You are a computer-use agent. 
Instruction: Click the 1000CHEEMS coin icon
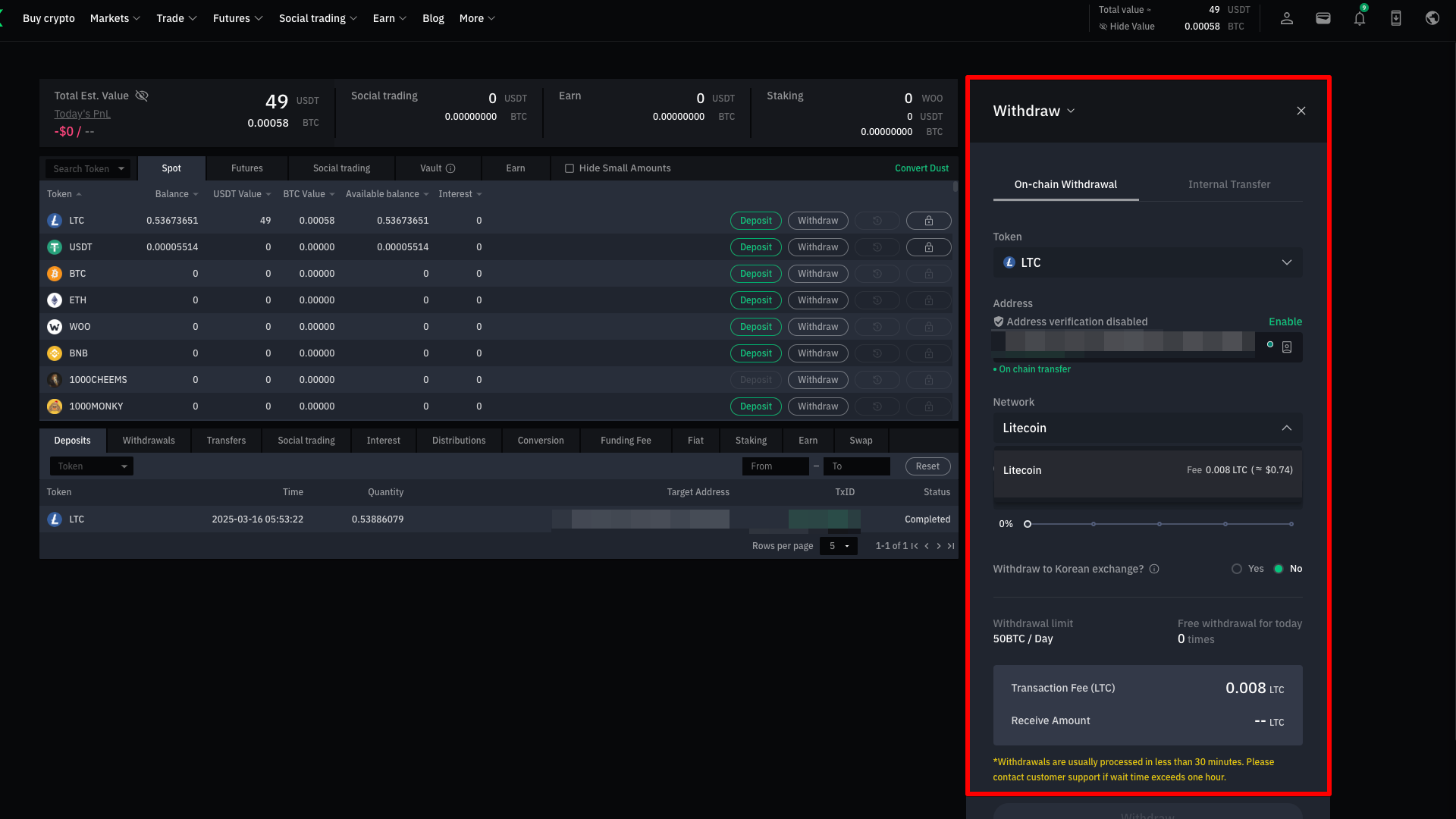click(55, 380)
